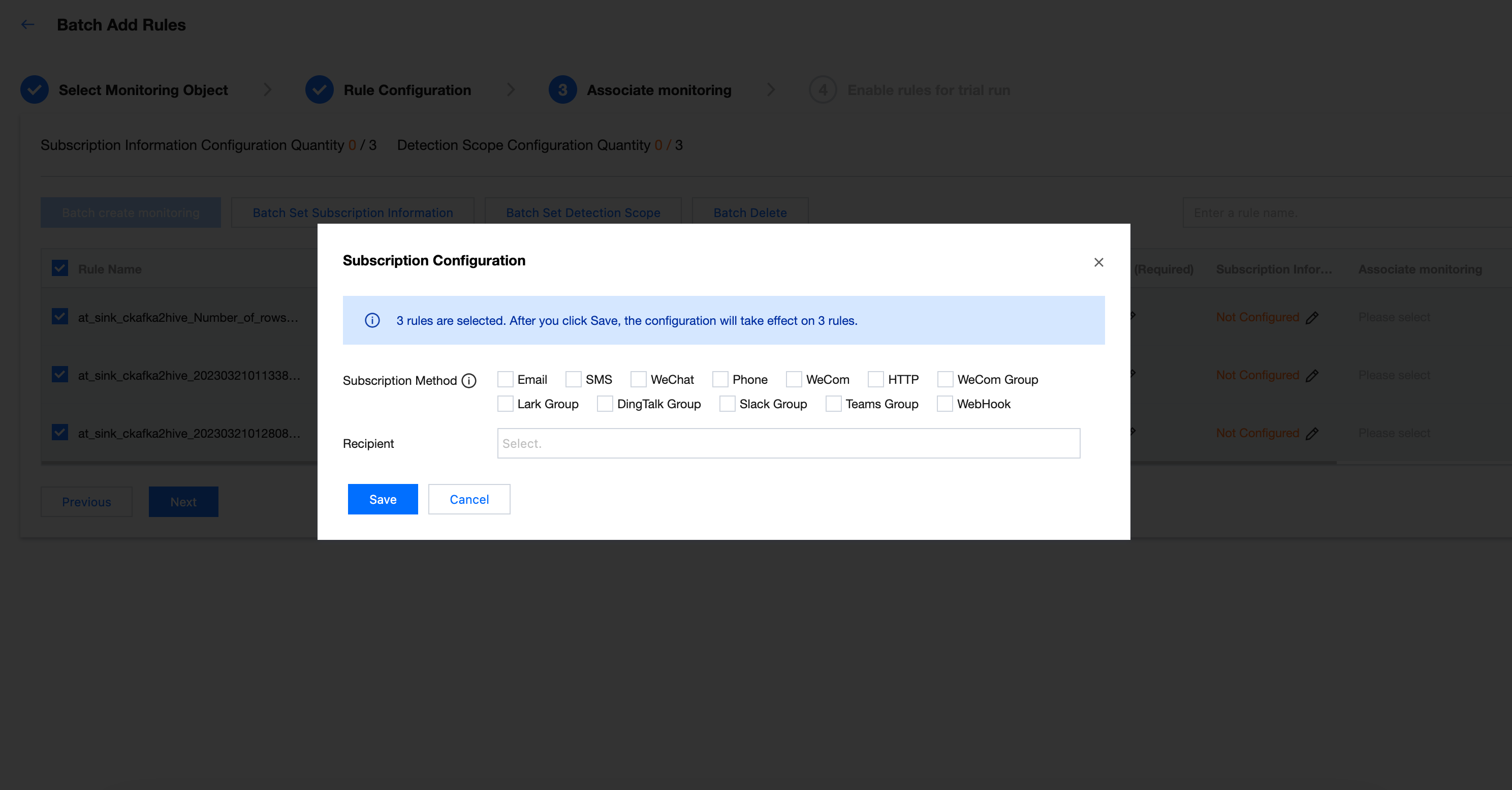Click the info icon in the blue notice banner
Image resolution: width=1512 pixels, height=790 pixels.
click(372, 321)
